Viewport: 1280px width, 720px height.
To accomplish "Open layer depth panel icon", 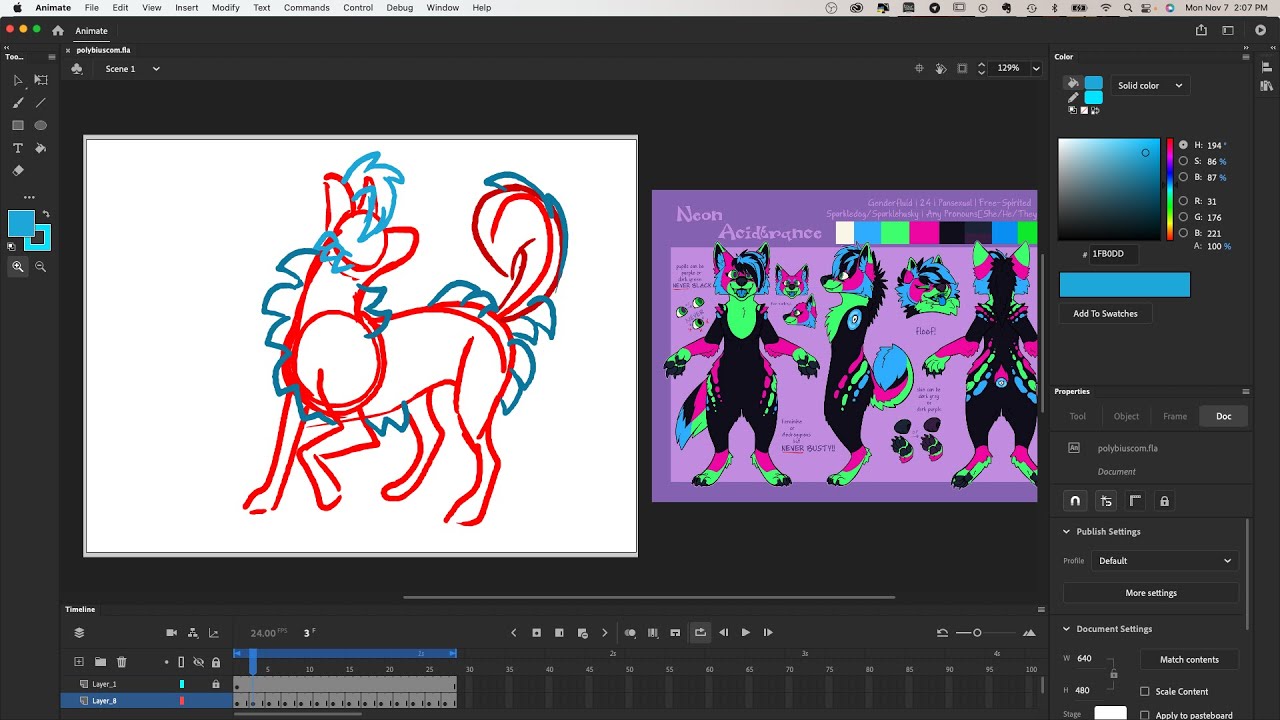I will [213, 633].
